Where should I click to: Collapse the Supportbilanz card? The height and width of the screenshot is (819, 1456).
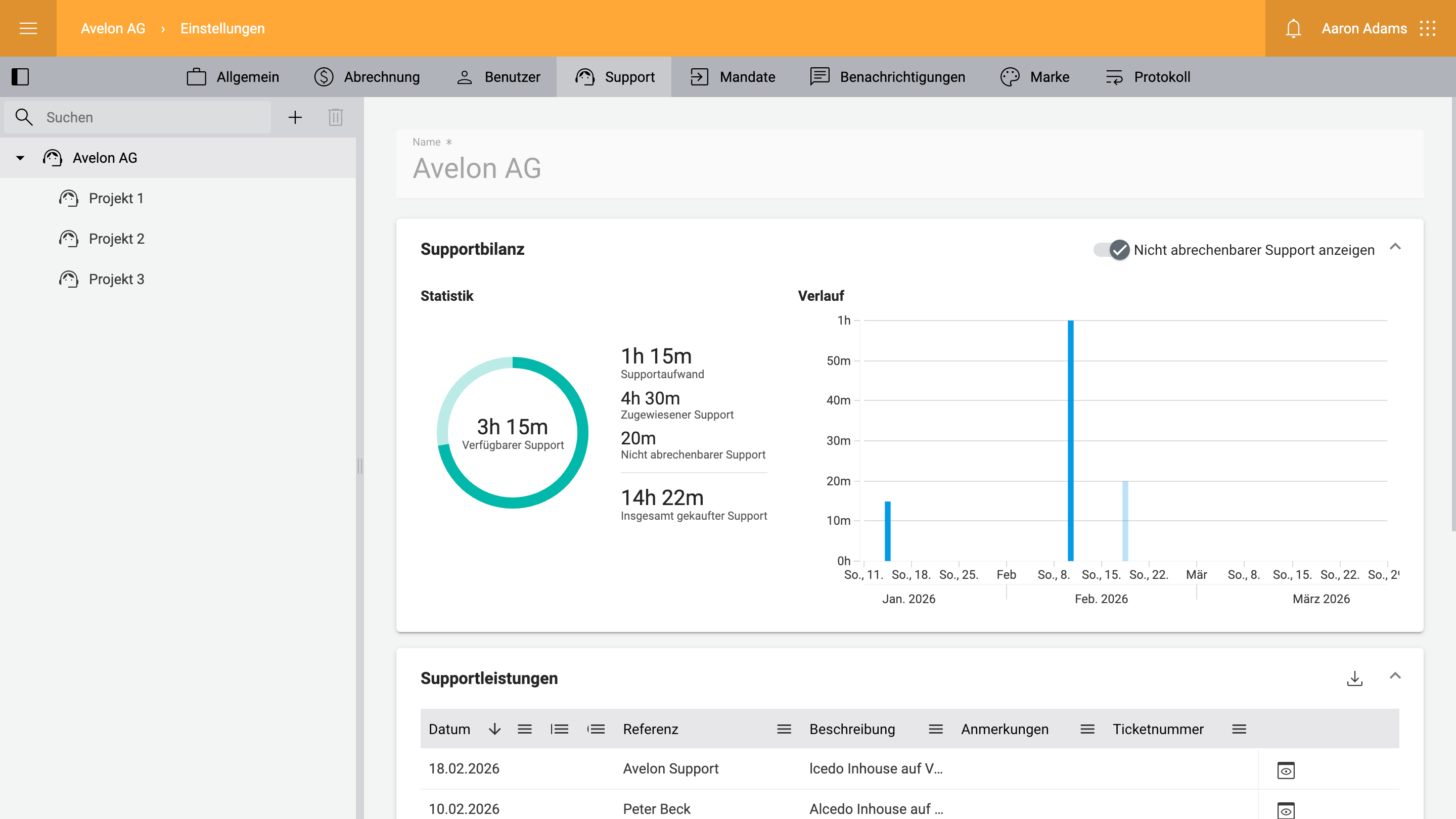point(1395,247)
